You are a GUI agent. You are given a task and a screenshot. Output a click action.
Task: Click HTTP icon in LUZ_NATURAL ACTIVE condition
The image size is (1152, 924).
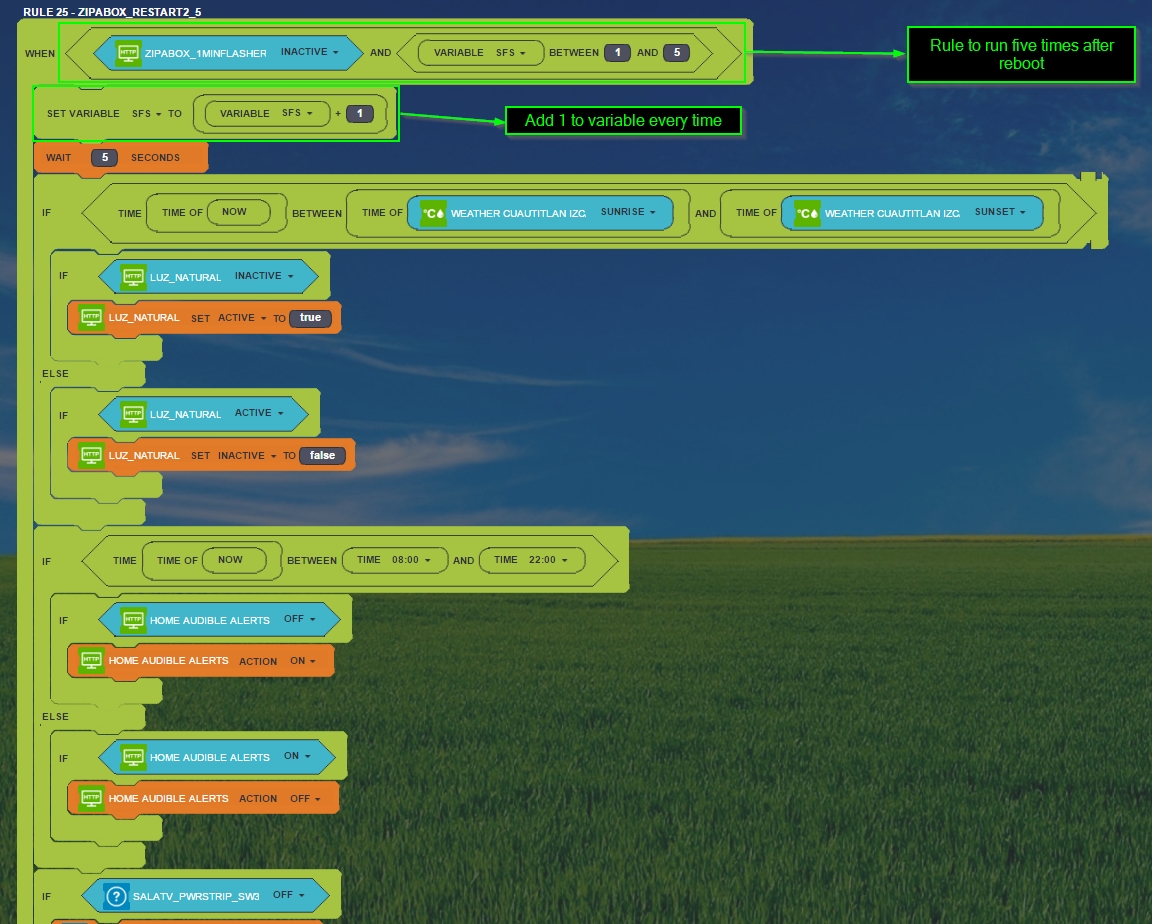tap(133, 414)
